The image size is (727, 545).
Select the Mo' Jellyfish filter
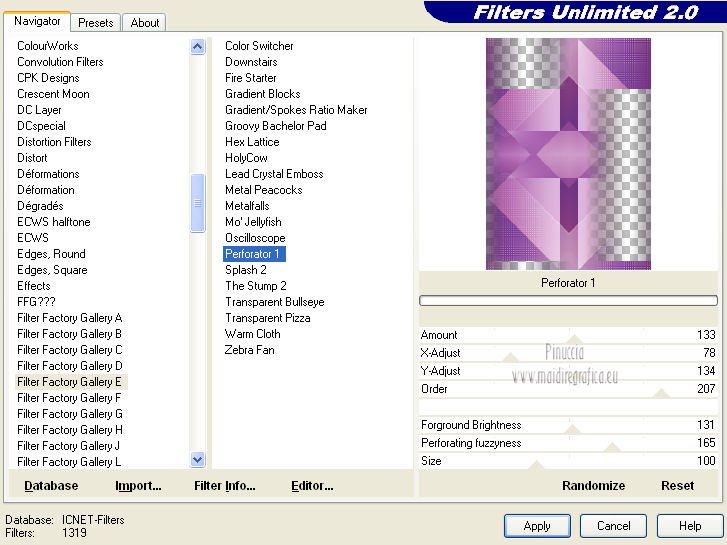click(253, 222)
